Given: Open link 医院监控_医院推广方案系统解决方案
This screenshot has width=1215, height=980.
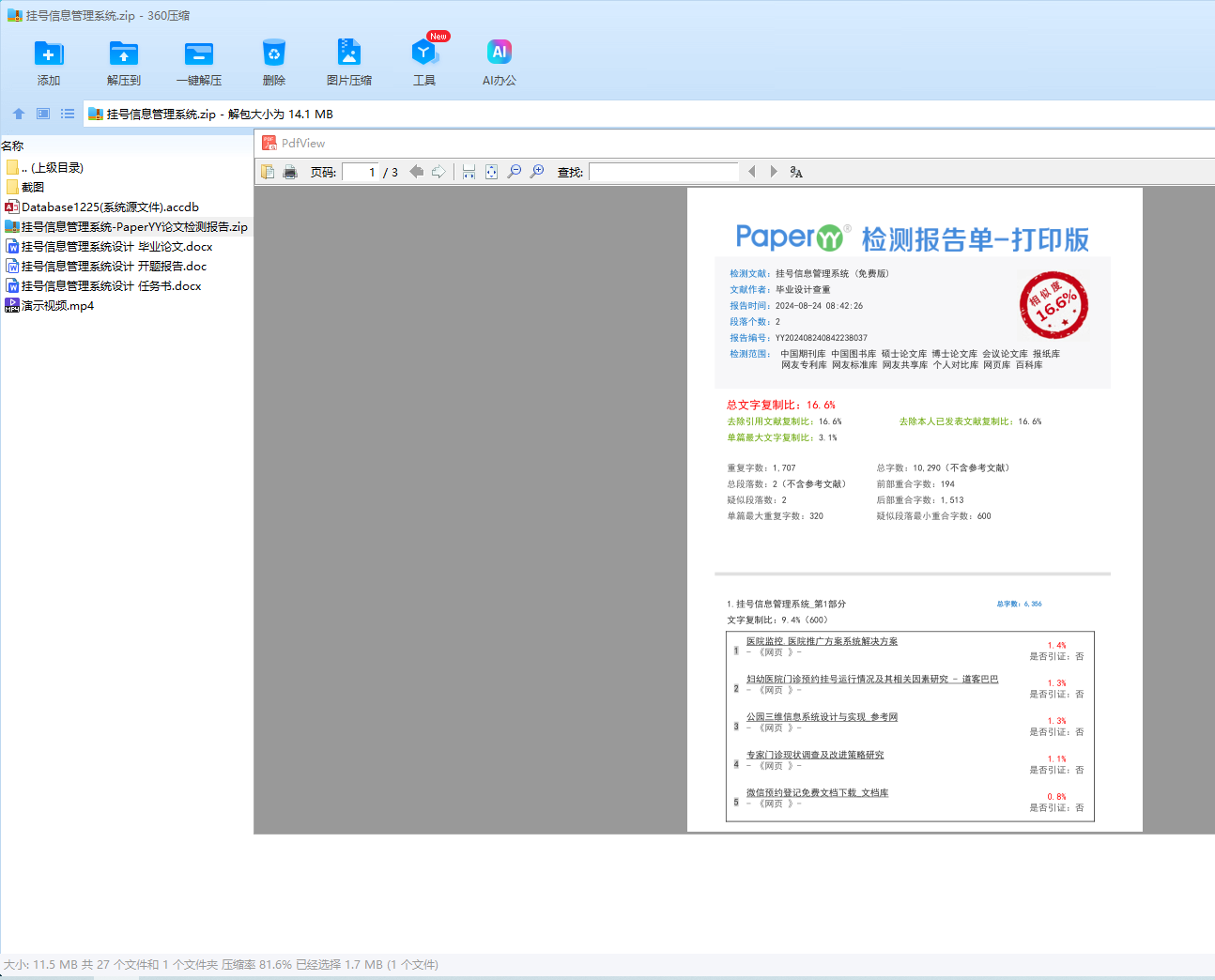Looking at the screenshot, I should coord(822,641).
